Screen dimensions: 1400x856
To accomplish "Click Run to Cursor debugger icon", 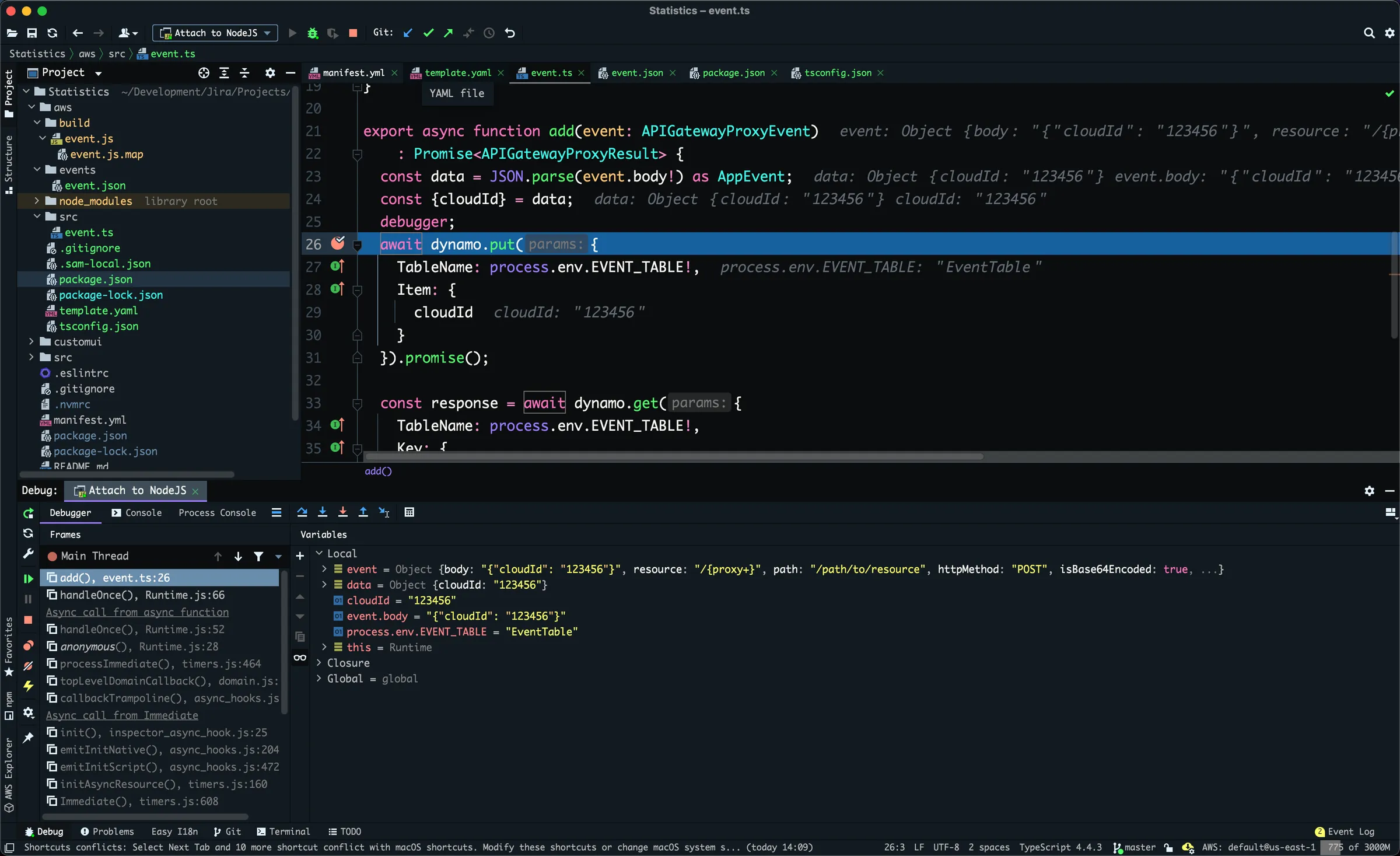I will pos(384,512).
